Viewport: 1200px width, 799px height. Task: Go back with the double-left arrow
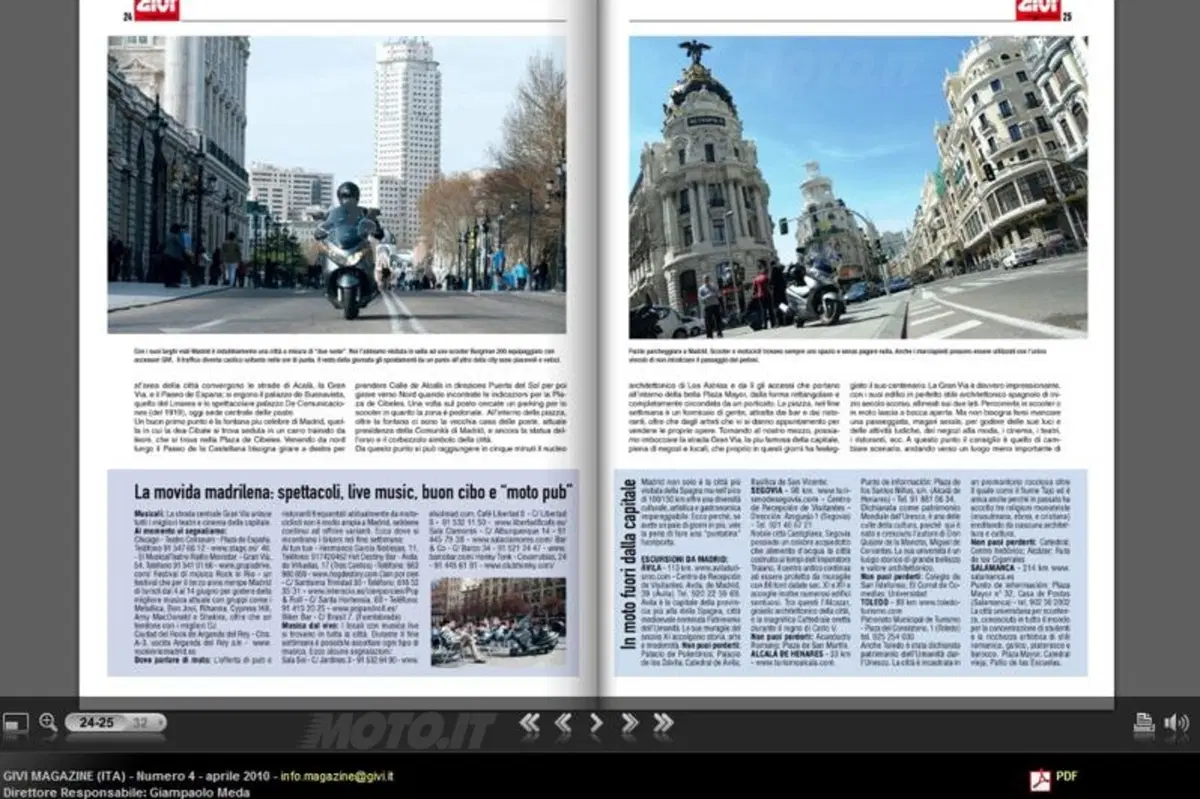point(563,722)
